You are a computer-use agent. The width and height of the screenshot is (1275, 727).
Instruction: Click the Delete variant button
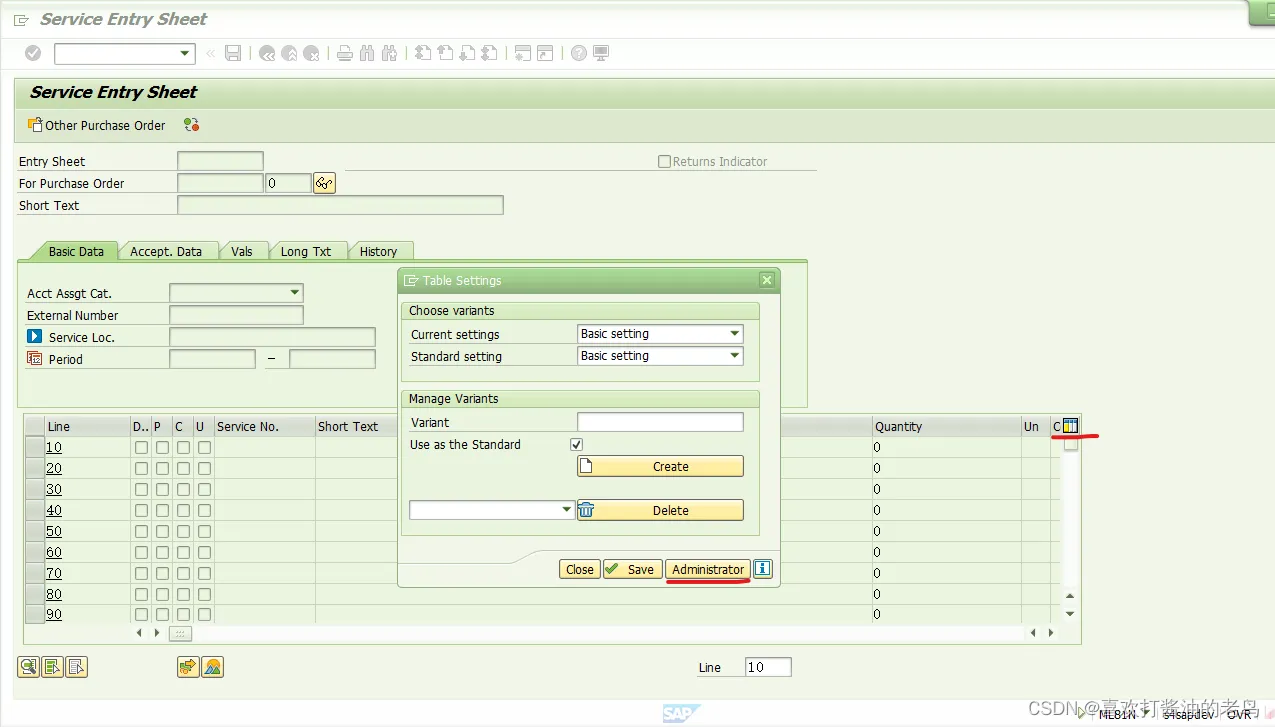tap(660, 510)
